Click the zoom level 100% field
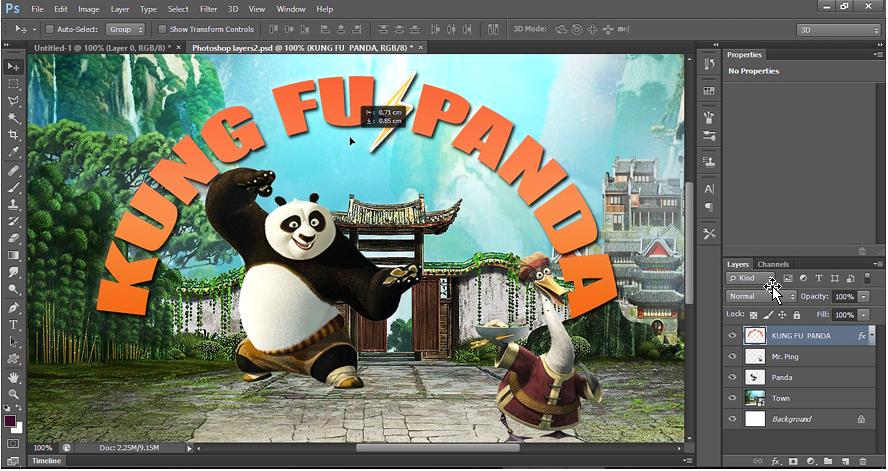888x471 pixels. tap(42, 448)
